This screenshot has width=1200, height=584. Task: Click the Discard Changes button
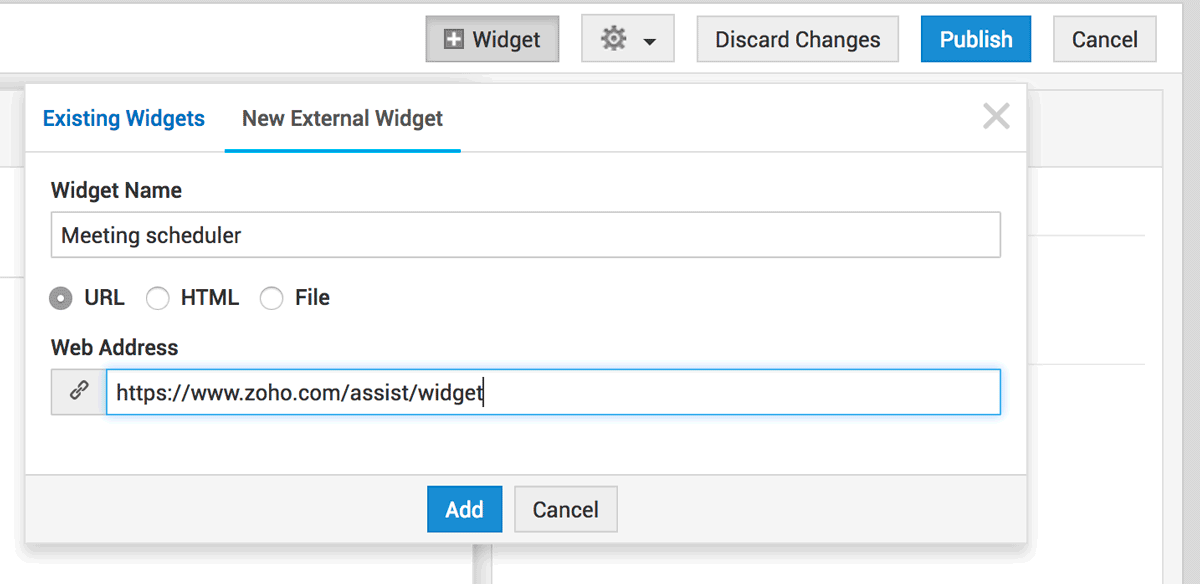[x=798, y=40]
